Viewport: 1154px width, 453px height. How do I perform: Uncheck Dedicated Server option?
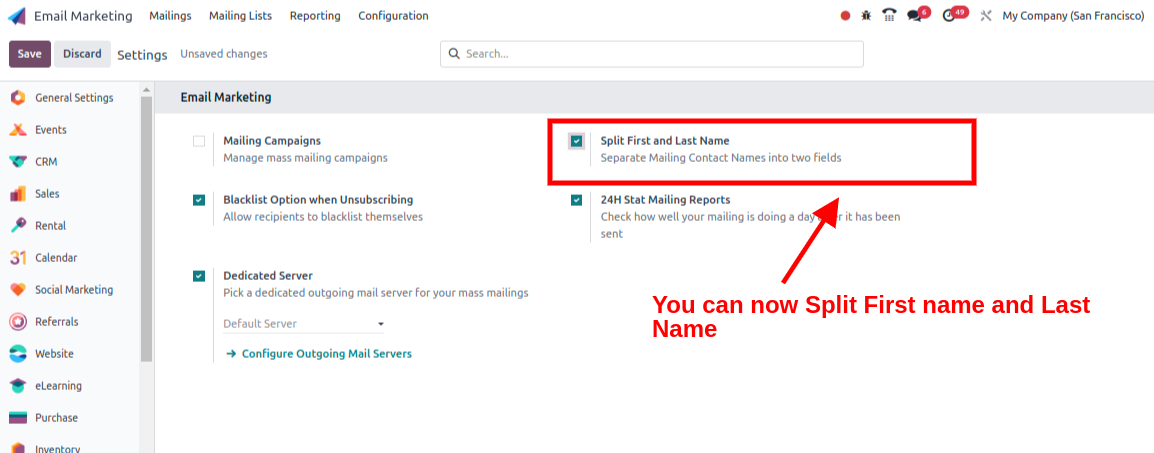pyautogui.click(x=199, y=277)
